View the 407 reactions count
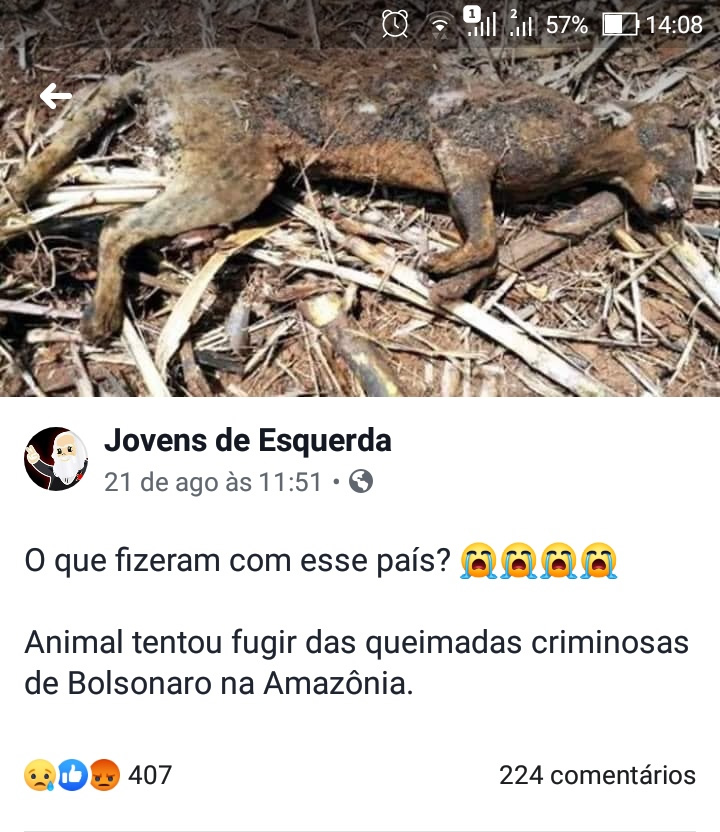The height and width of the screenshot is (832, 720). [x=150, y=775]
